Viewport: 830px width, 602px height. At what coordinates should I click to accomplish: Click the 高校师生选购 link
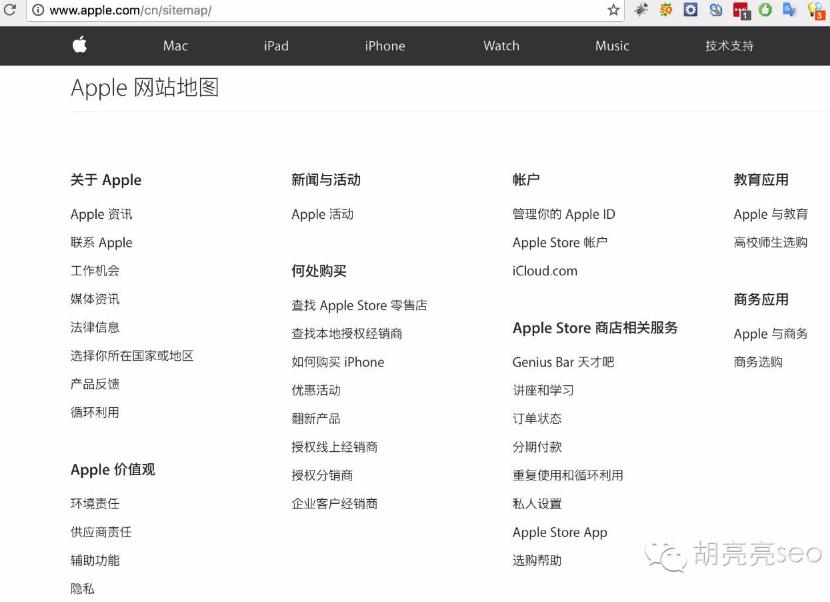click(x=770, y=242)
